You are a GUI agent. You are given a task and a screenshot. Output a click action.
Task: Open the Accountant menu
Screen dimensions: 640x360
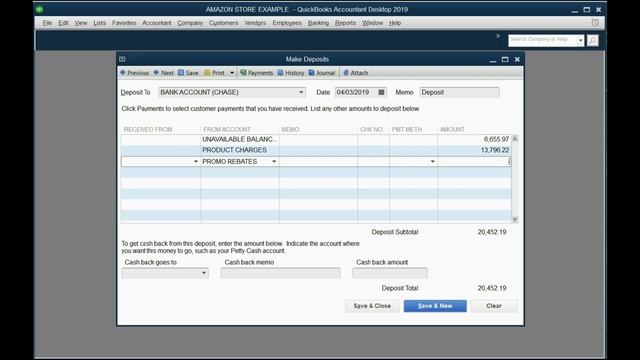coord(157,23)
